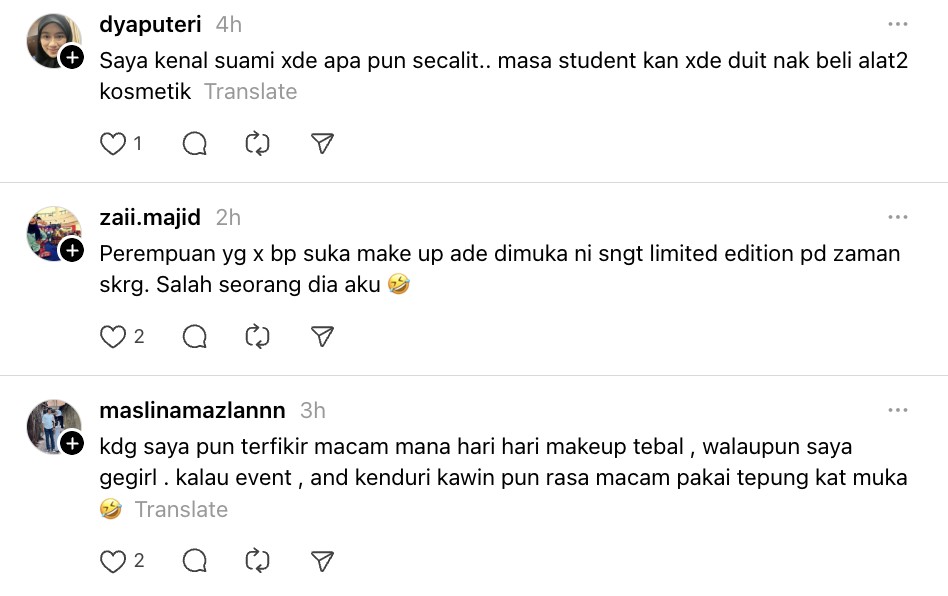Viewport: 948px width, 596px height.
Task: Repost dyaputeri's comment
Action: (x=258, y=144)
